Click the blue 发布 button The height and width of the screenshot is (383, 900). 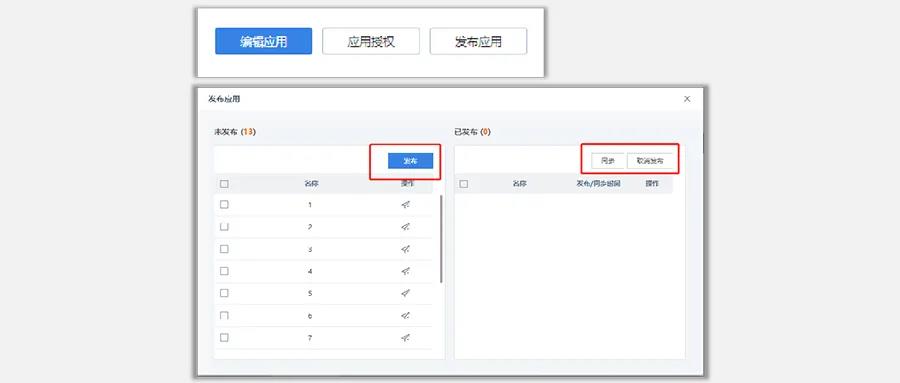pos(410,161)
